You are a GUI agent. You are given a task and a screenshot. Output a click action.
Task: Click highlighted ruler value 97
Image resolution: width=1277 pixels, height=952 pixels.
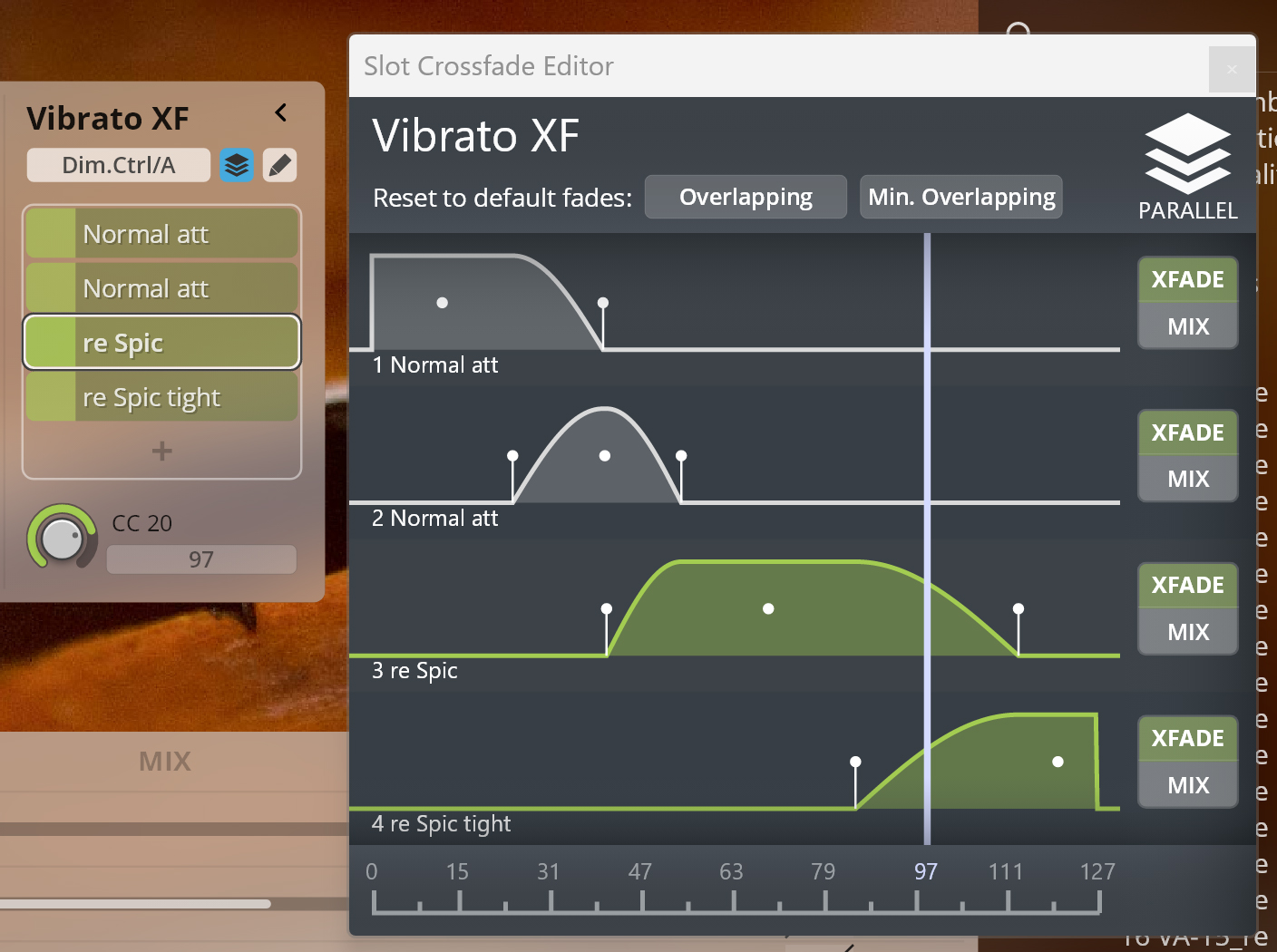[926, 871]
